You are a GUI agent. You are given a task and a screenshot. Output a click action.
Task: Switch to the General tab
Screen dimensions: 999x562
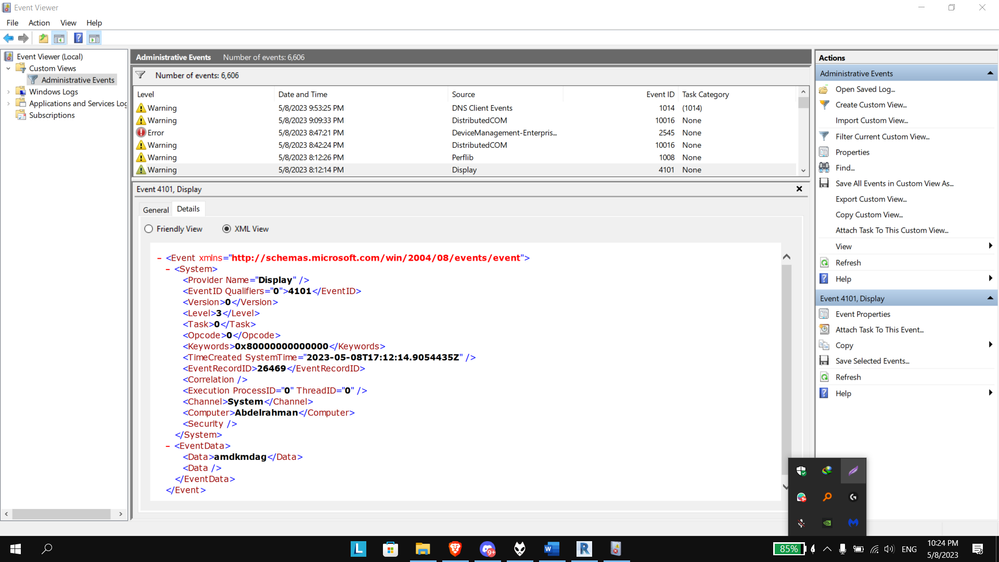155,210
